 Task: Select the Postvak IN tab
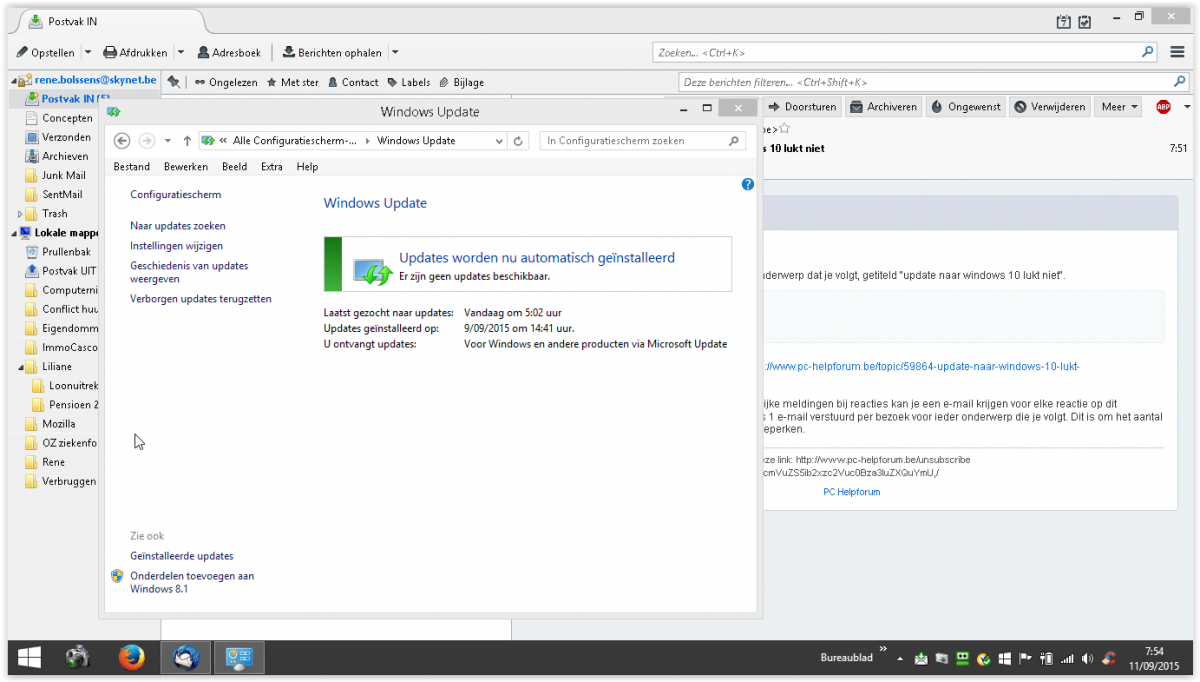point(112,21)
